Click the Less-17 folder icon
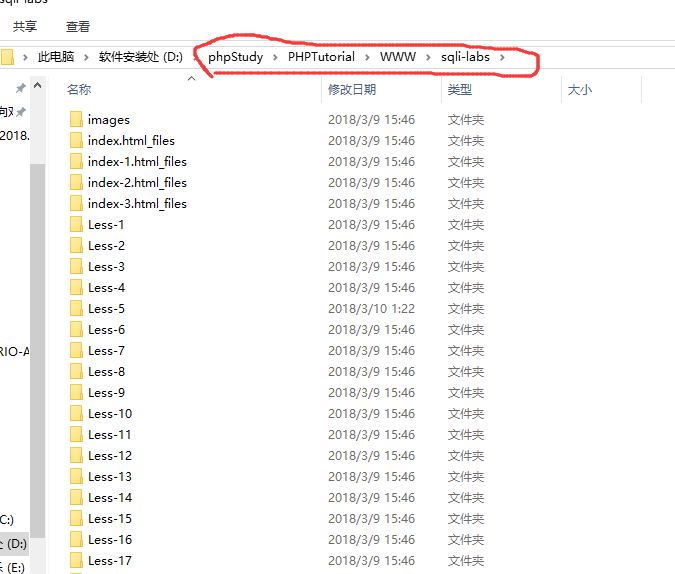This screenshot has height=574, width=675. 76,561
